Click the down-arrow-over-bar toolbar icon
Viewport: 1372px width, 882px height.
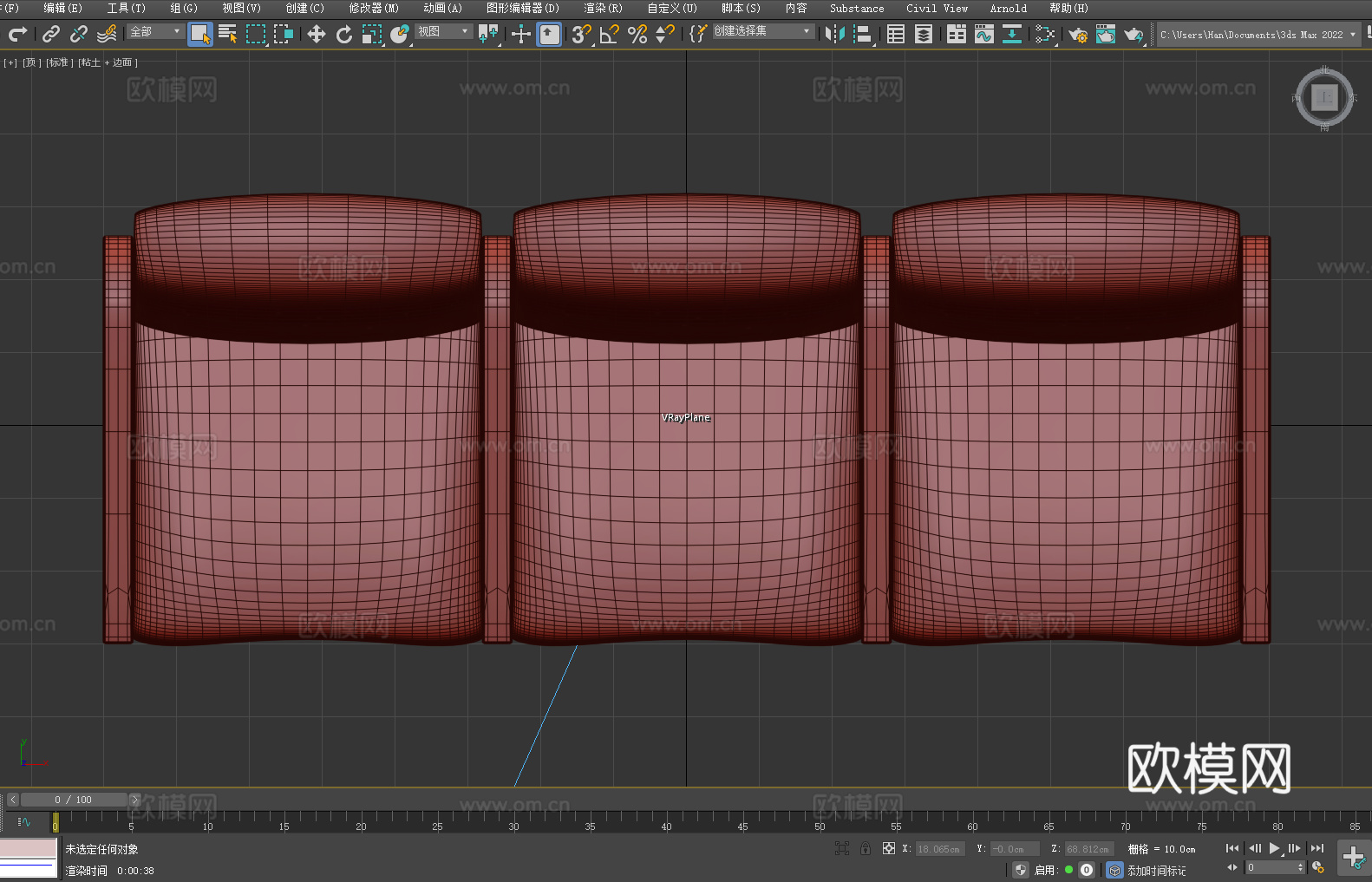[x=1012, y=34]
